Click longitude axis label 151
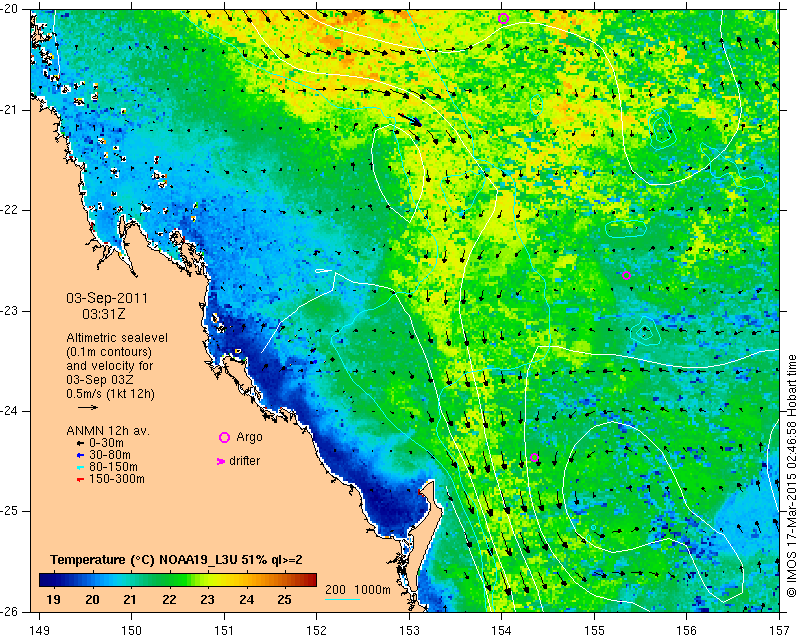This screenshot has height=640, width=800. [x=224, y=631]
